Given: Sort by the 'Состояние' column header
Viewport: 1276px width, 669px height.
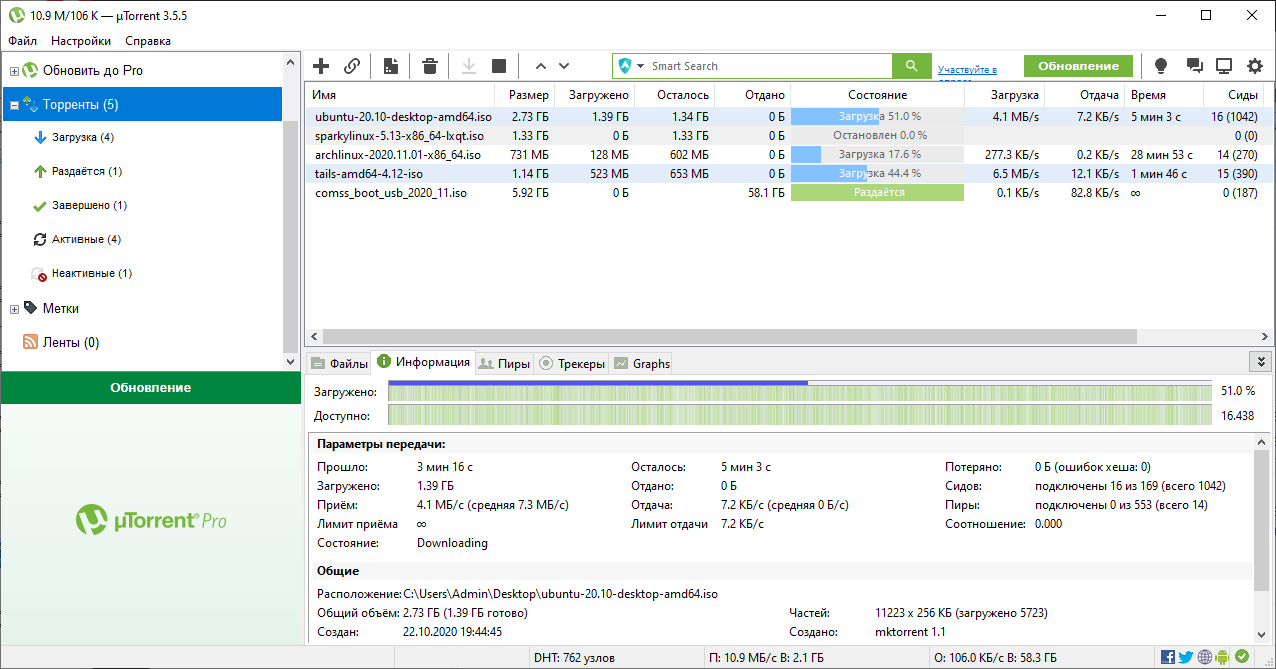Looking at the screenshot, I should click(x=877, y=95).
